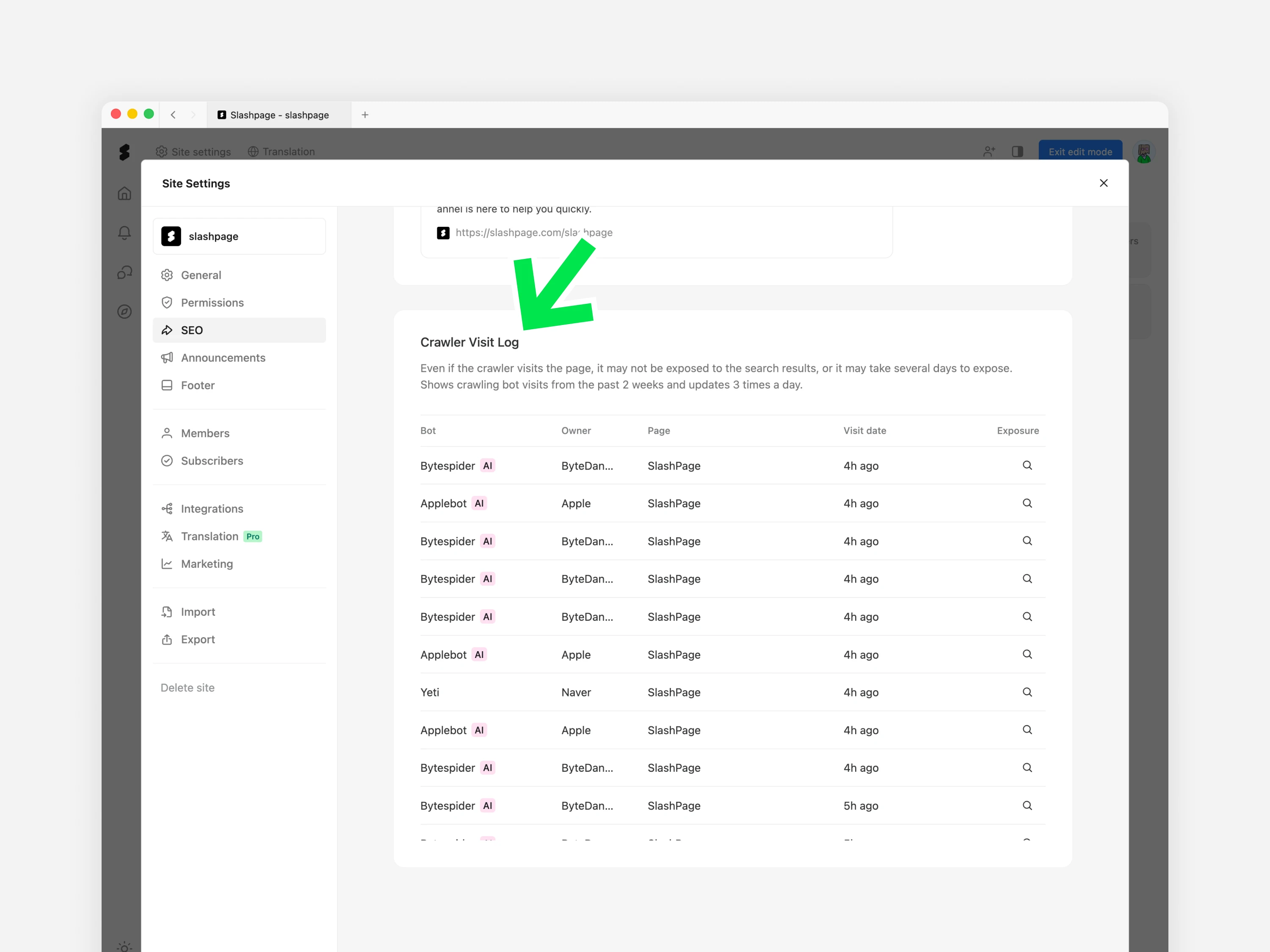Click the Slashpage logo in top-left
The height and width of the screenshot is (952, 1270).
tap(124, 152)
